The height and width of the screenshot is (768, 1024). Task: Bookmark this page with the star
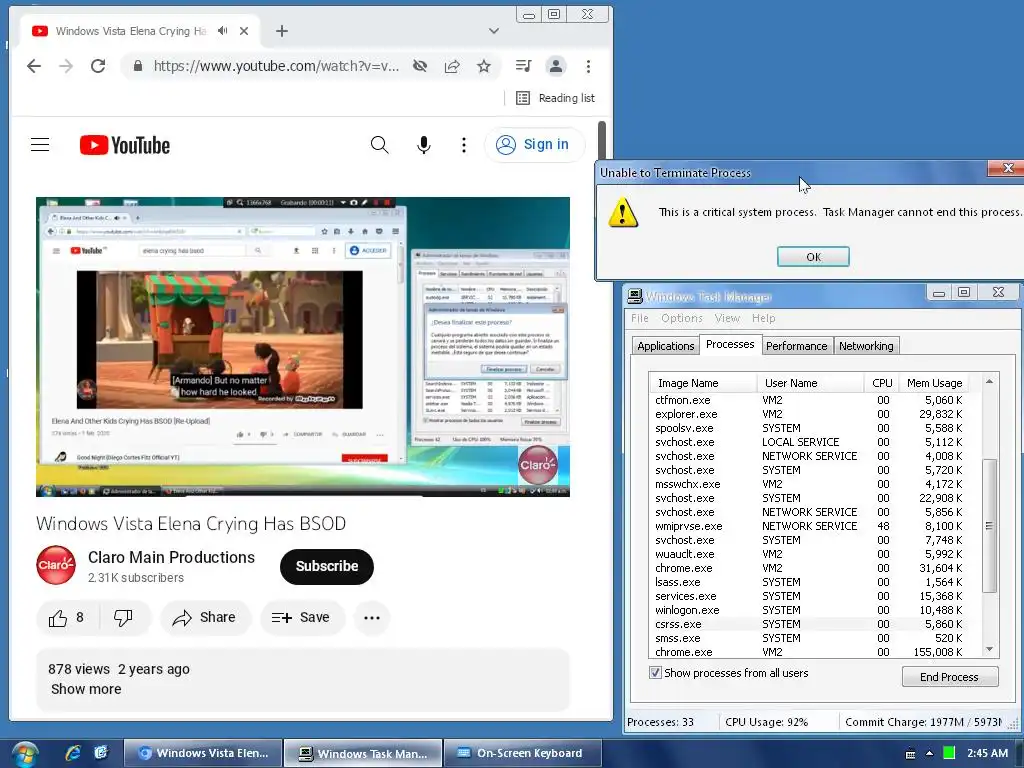pyautogui.click(x=484, y=66)
